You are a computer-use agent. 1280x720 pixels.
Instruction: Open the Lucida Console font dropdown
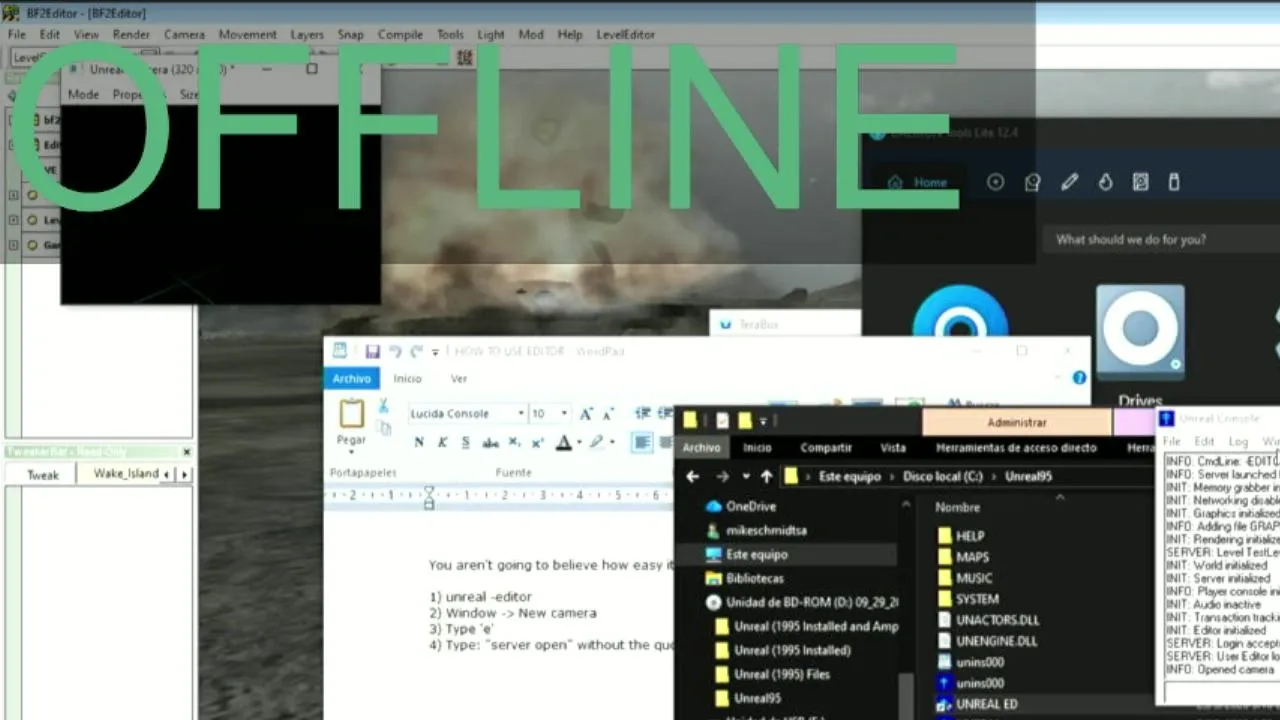pyautogui.click(x=521, y=413)
